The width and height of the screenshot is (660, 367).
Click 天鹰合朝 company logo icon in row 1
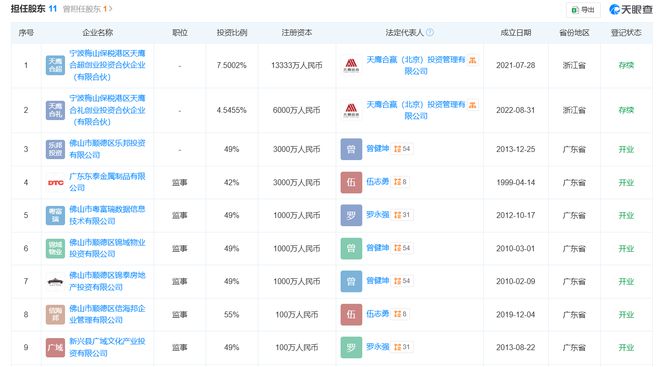point(56,65)
